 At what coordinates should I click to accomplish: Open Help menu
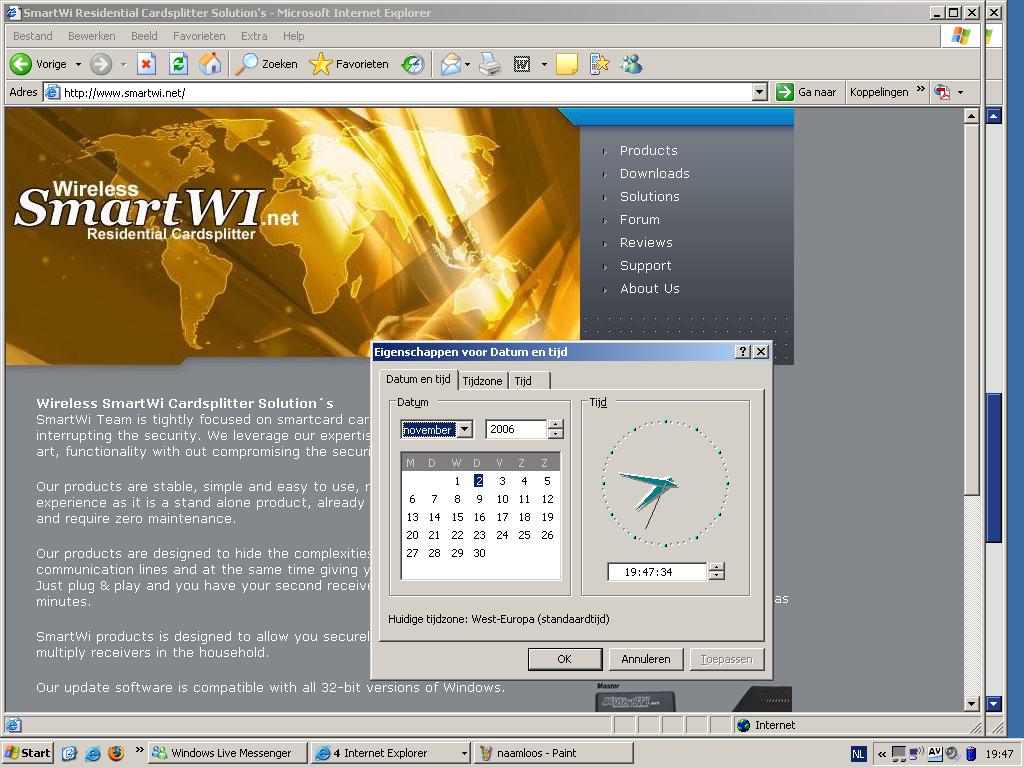click(293, 36)
